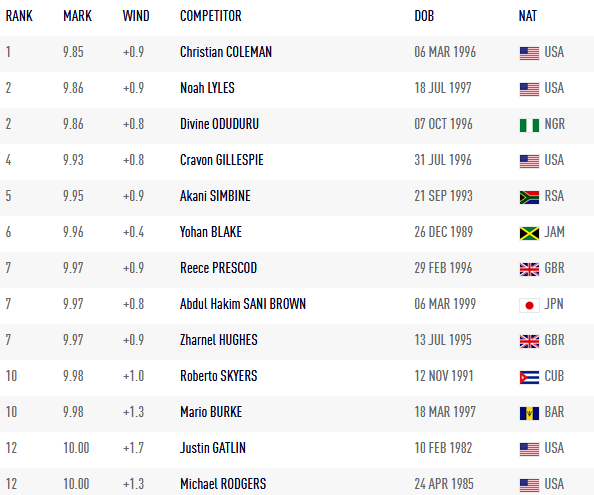
Task: Click the Japan flag beside JPN
Action: 529,305
